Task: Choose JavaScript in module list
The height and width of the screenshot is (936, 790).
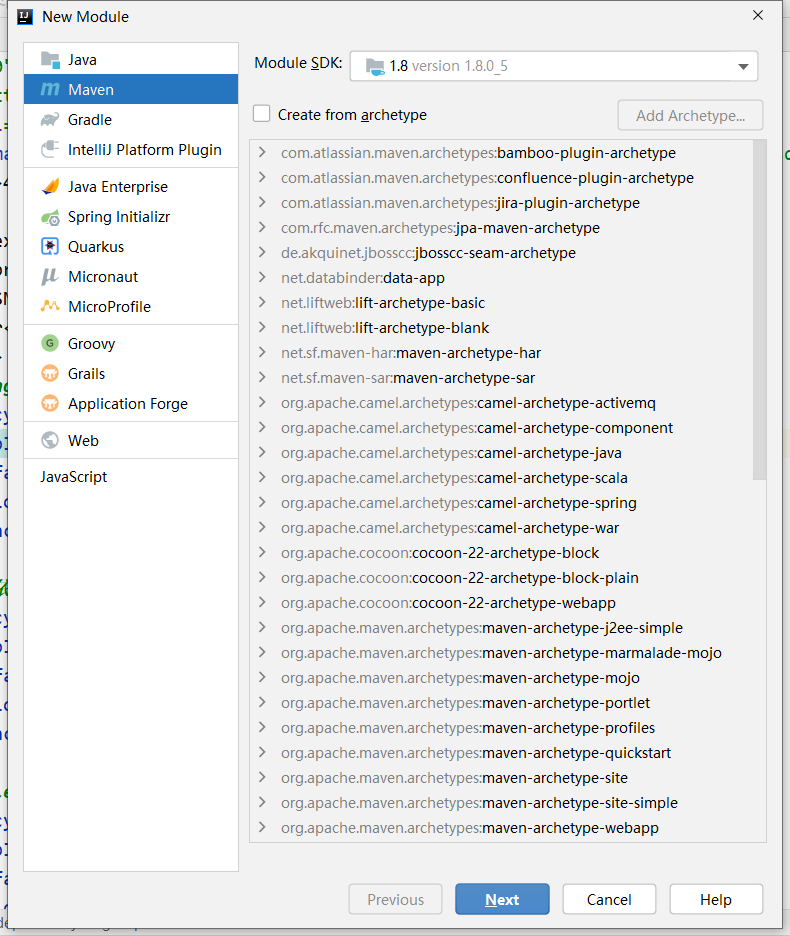Action: 131,477
